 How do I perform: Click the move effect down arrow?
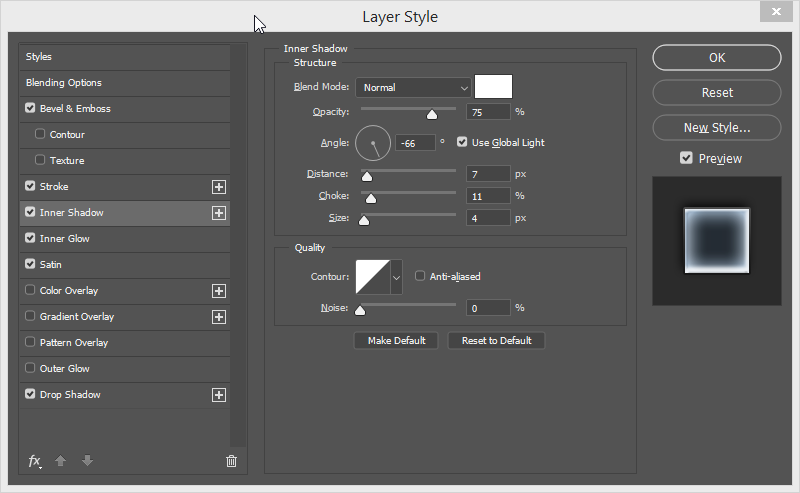[x=87, y=461]
